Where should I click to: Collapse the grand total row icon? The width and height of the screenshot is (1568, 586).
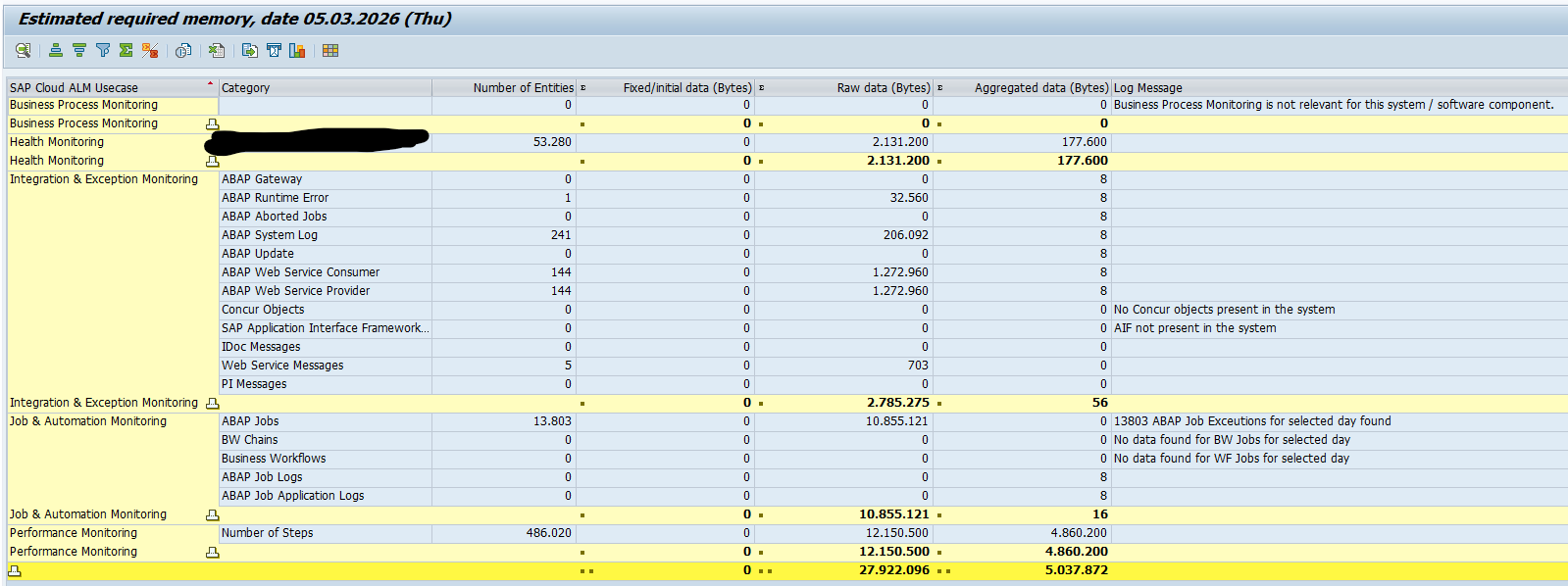[15, 570]
